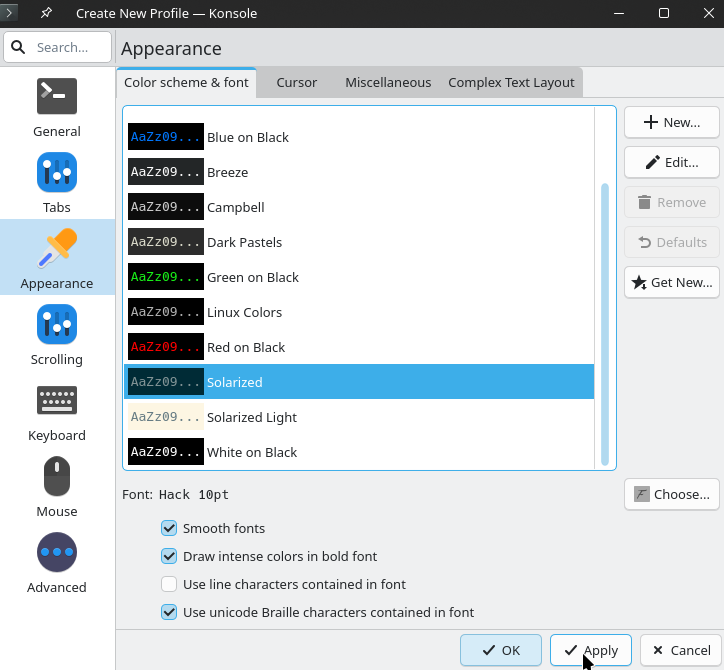Viewport: 724px width, 670px height.
Task: Select the Red on Black color scheme
Action: [359, 347]
